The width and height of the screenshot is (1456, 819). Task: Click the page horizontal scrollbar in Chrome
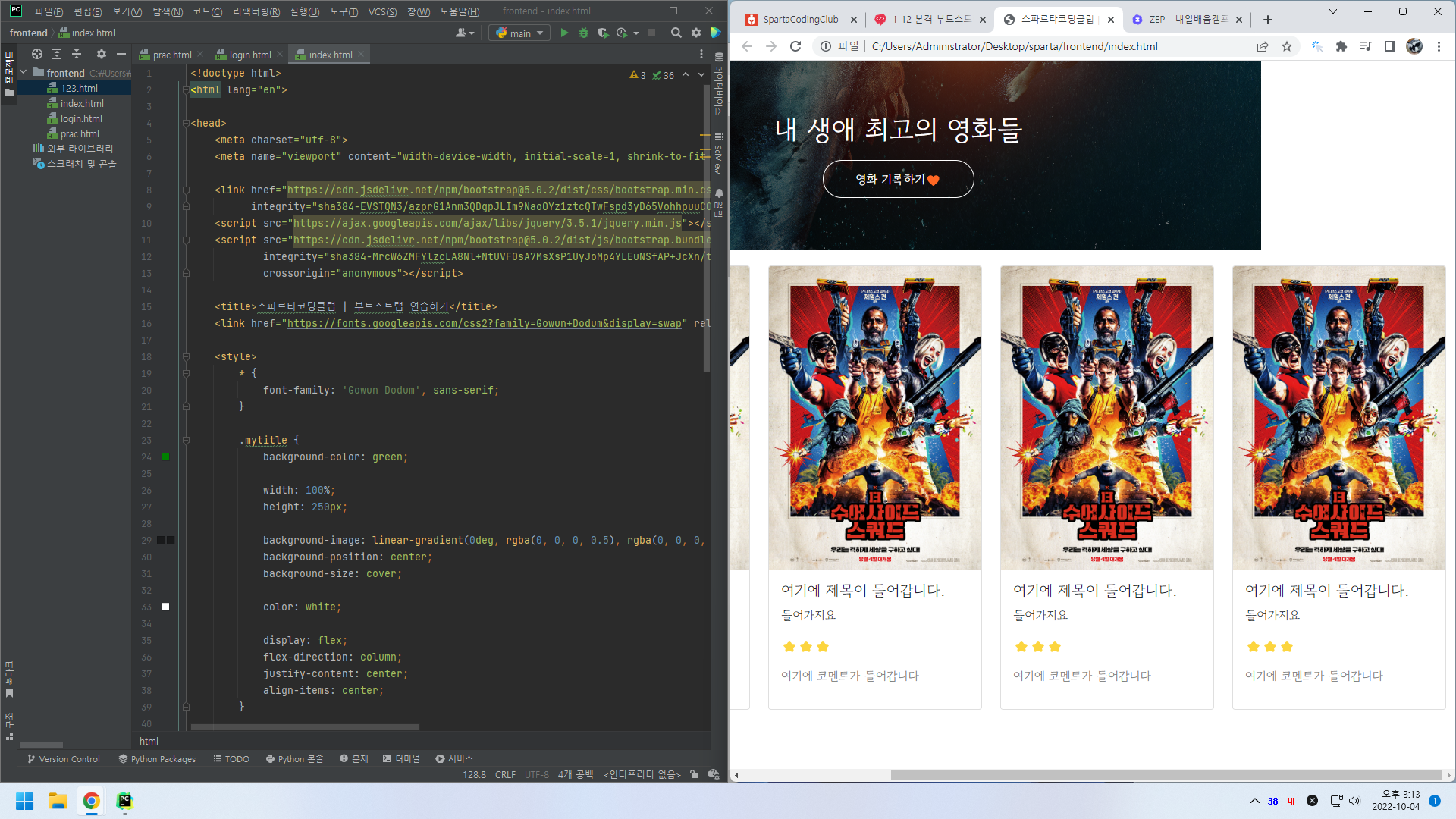(x=1166, y=775)
